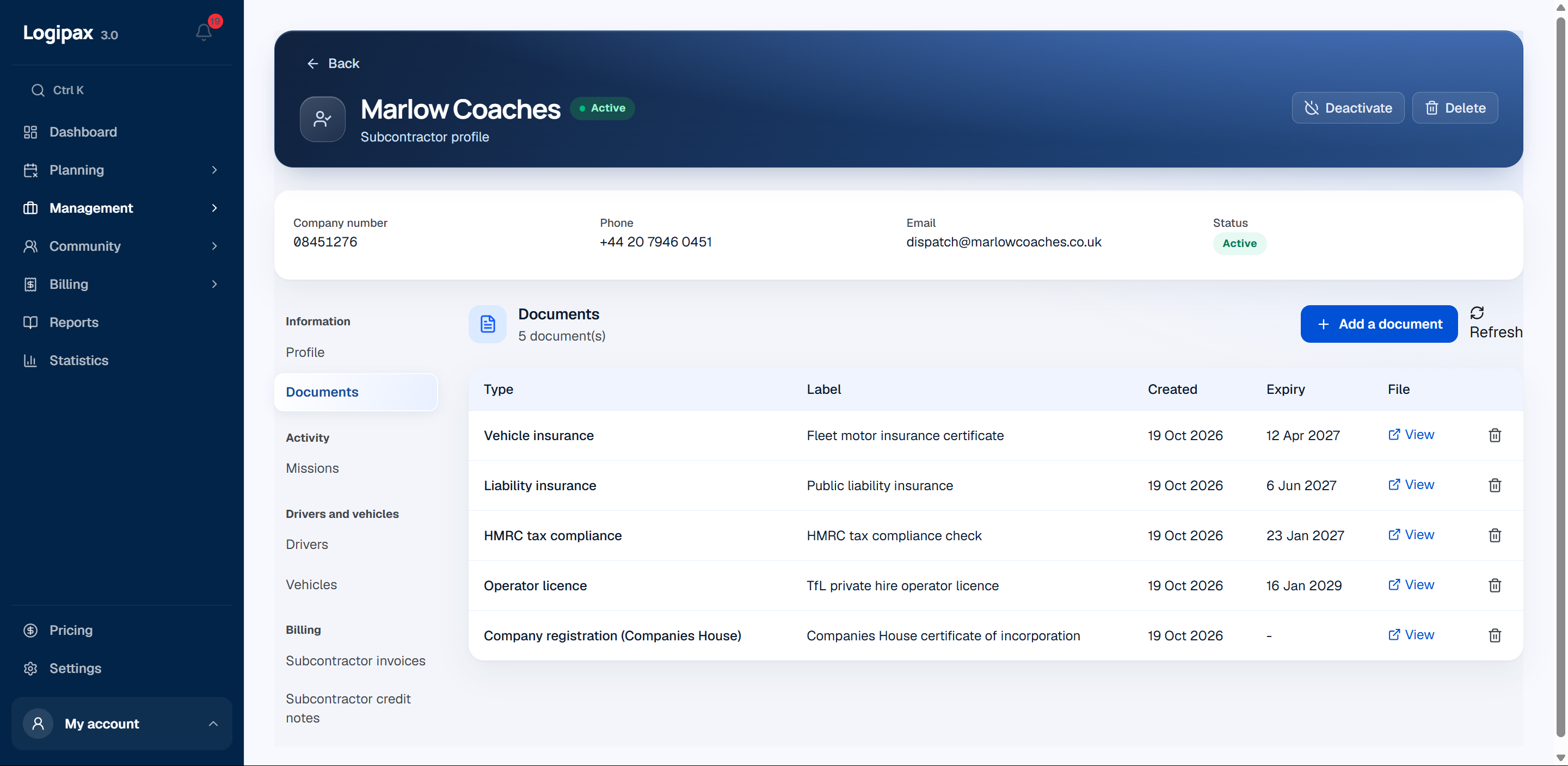Viewport: 1568px width, 766px height.
Task: Click the My account user icon
Action: click(38, 724)
